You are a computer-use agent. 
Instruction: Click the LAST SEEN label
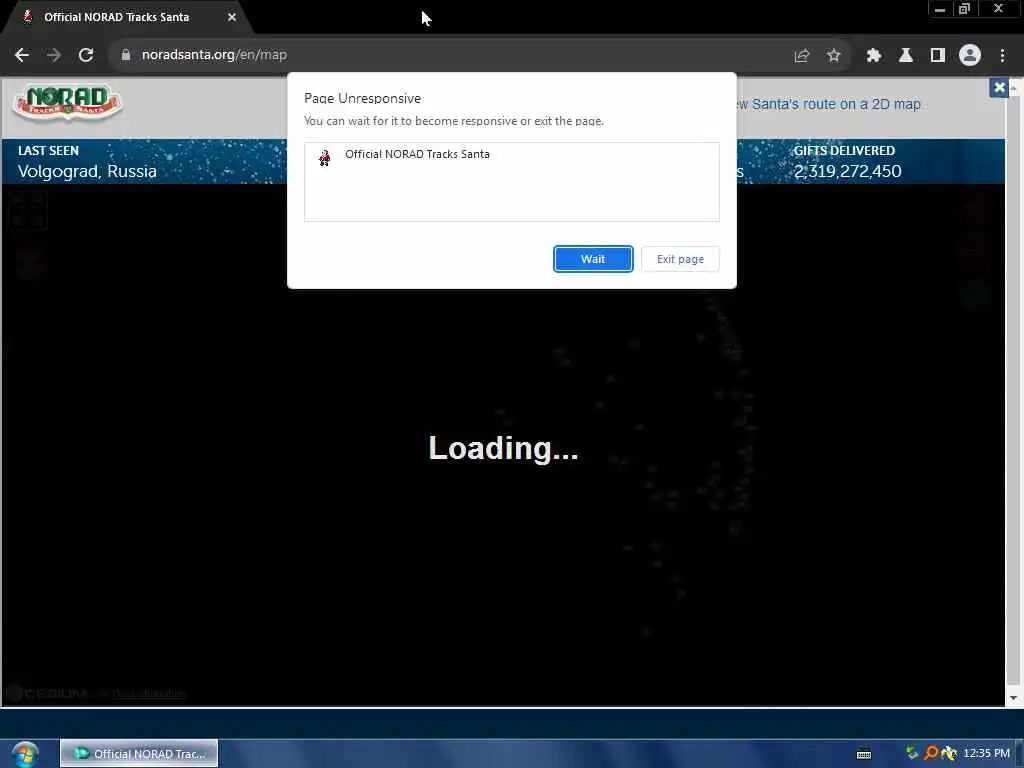coord(48,151)
